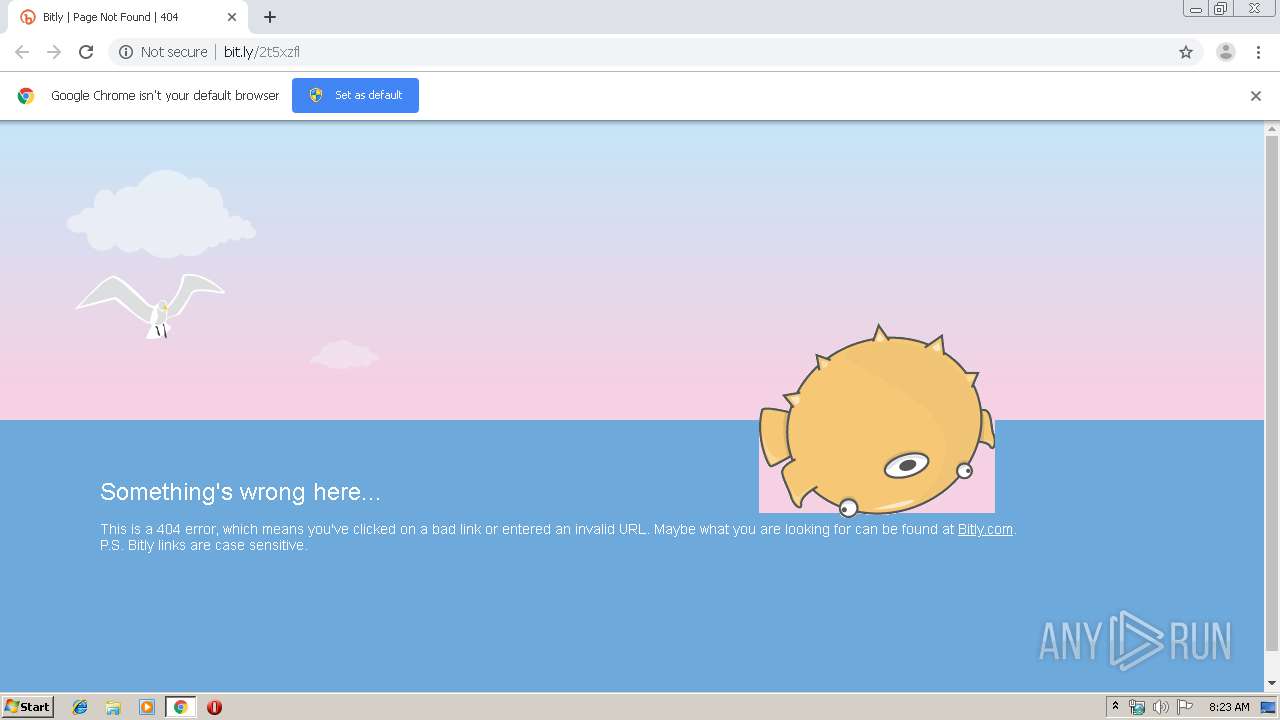The height and width of the screenshot is (720, 1280).
Task: Select the Bitly Page Not Found tab
Action: 128,17
